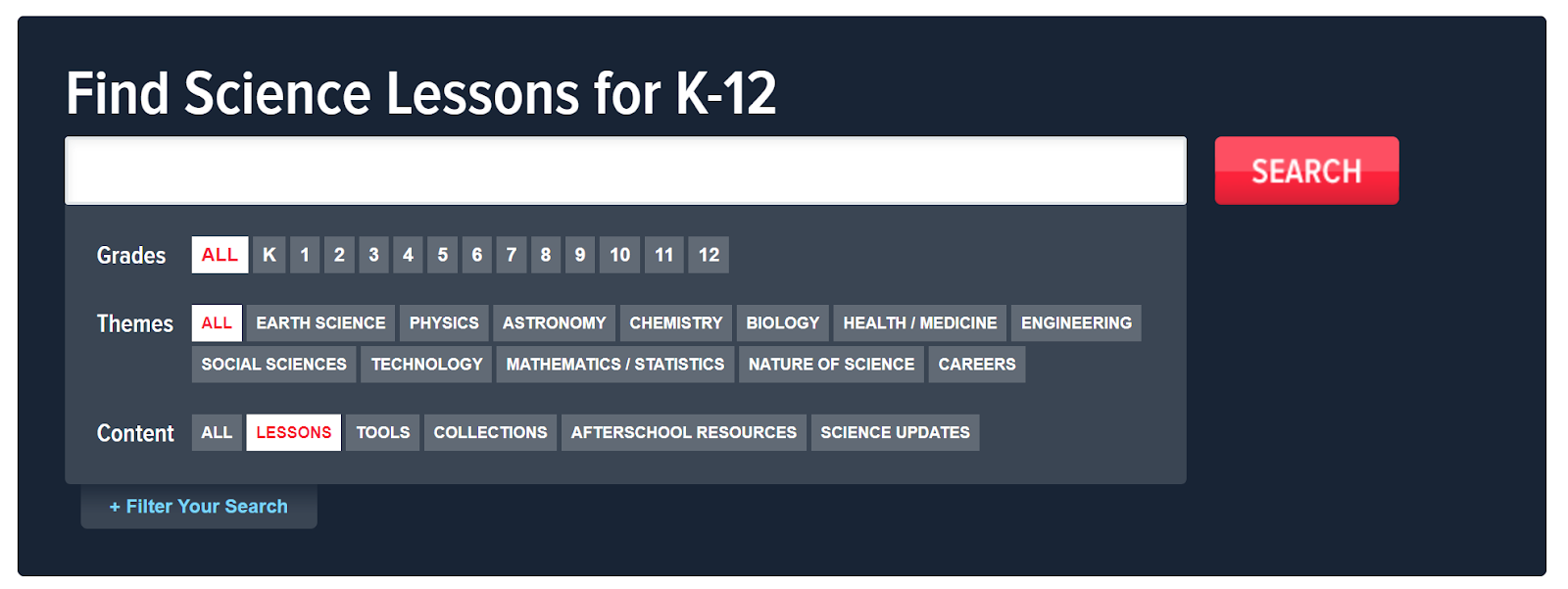
Task: Select Mathematics / Statistics theme
Action: coord(614,365)
